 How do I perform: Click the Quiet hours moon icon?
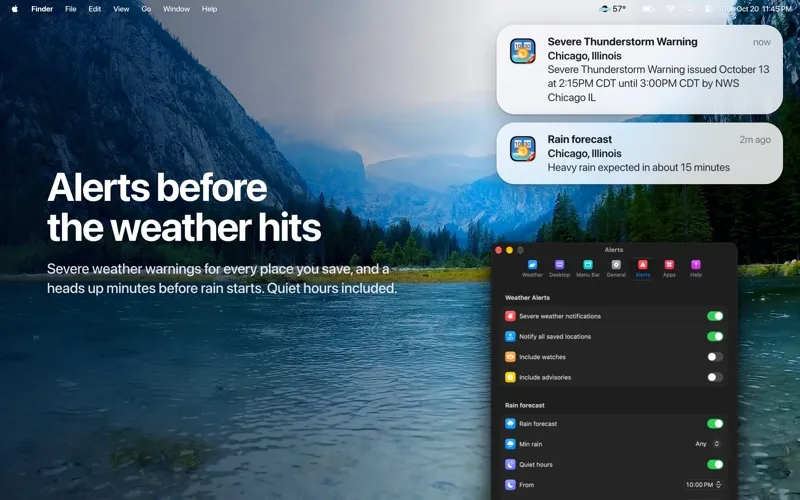pyautogui.click(x=510, y=464)
